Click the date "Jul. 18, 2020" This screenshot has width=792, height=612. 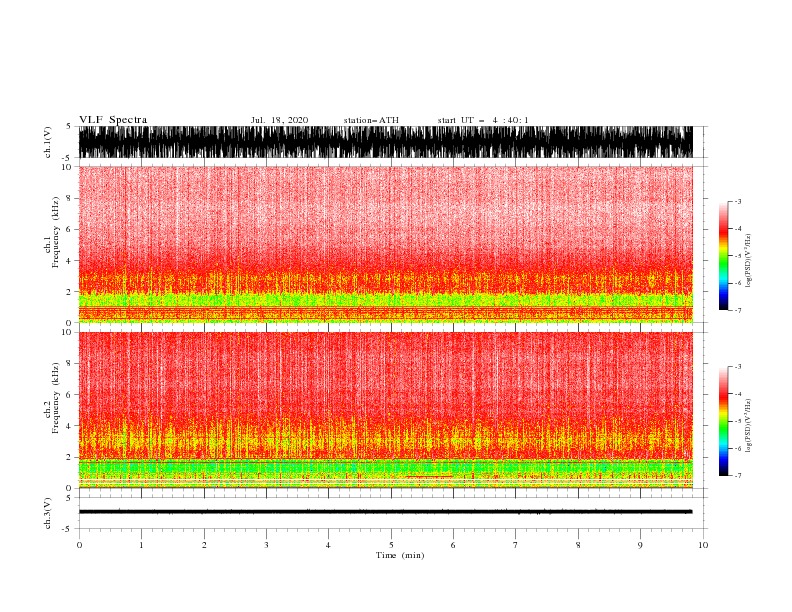tap(279, 120)
